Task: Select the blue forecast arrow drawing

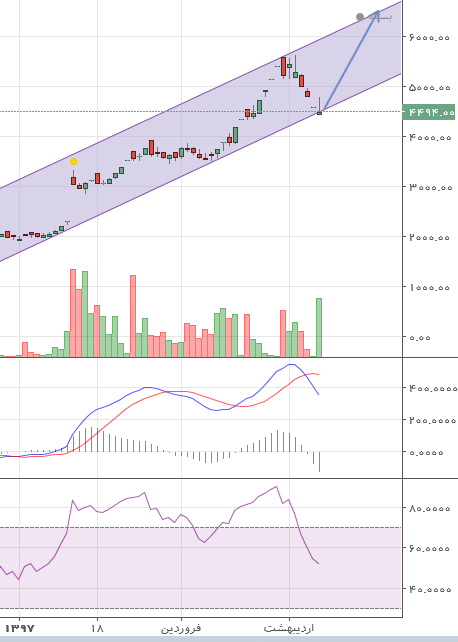Action: coord(351,60)
